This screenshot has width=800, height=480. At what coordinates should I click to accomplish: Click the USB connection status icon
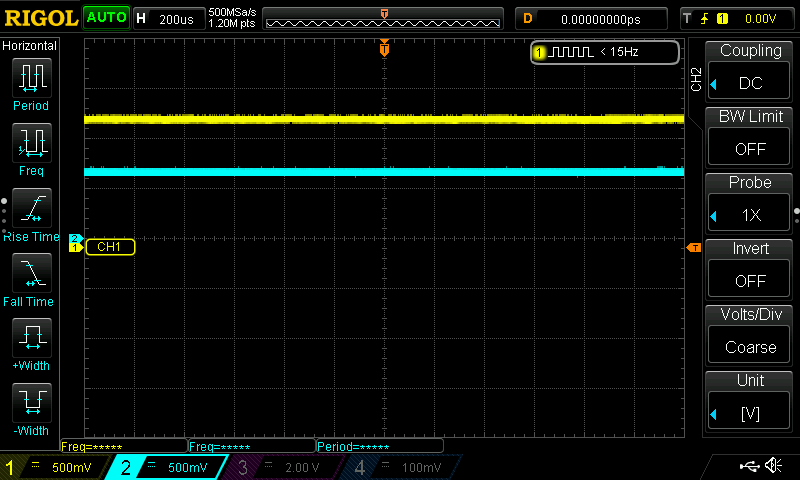(x=747, y=466)
